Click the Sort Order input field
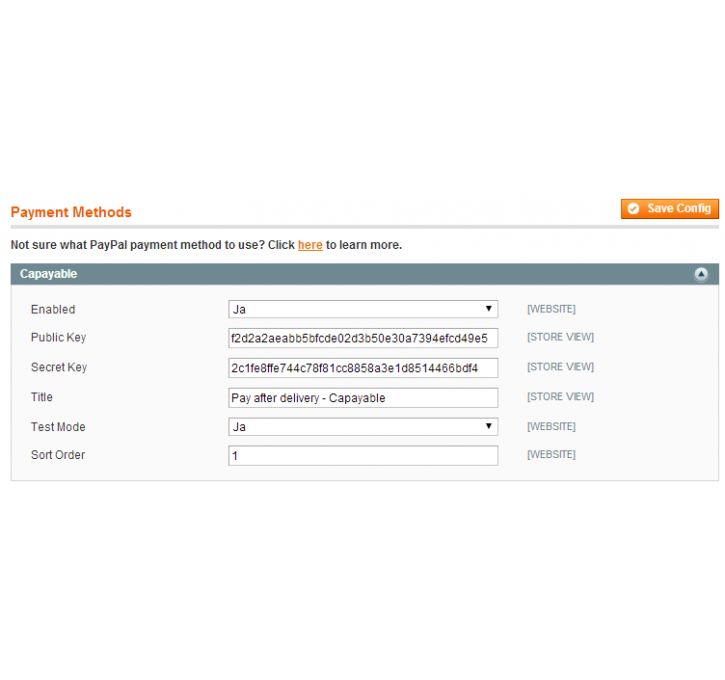Screen dimensions: 725x680 [x=363, y=456]
